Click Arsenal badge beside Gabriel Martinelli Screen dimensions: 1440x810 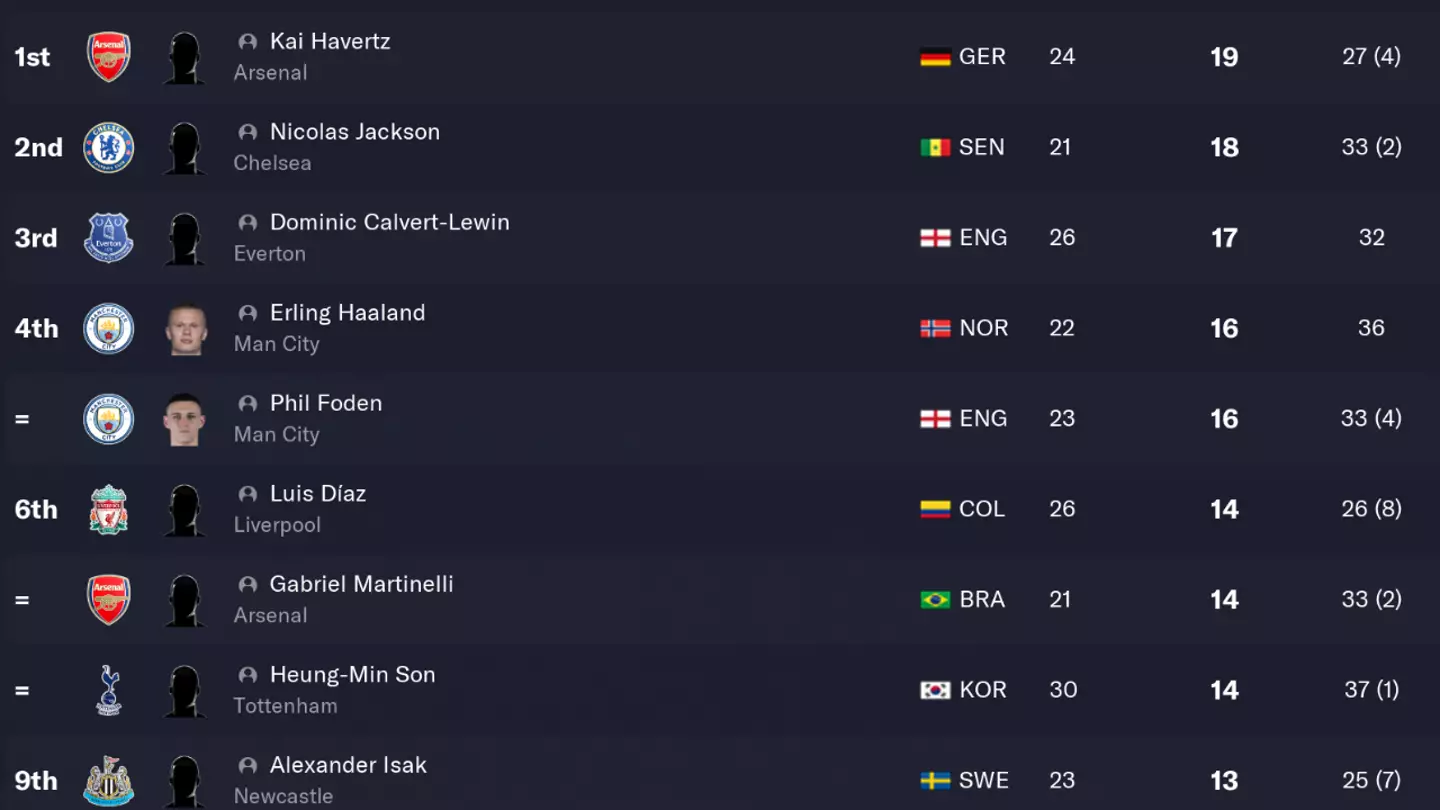click(108, 600)
